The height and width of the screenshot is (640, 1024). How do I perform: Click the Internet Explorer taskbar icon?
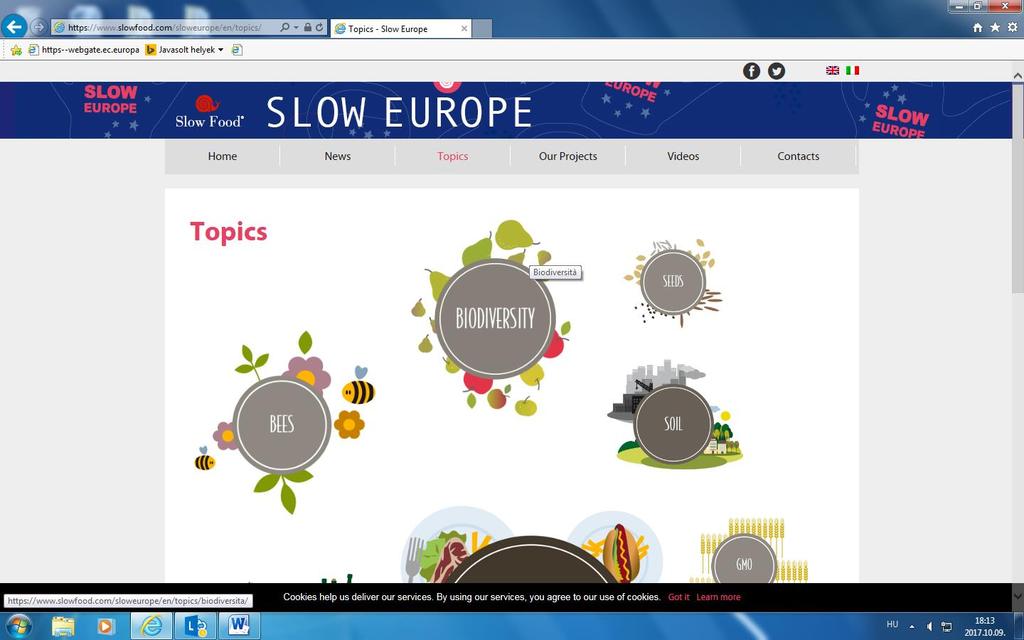152,626
